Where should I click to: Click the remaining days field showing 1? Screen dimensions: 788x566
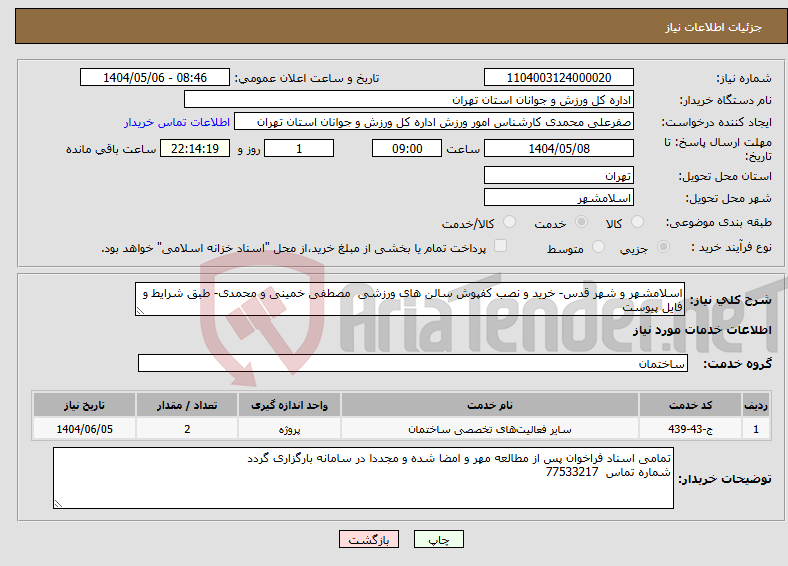tap(299, 148)
